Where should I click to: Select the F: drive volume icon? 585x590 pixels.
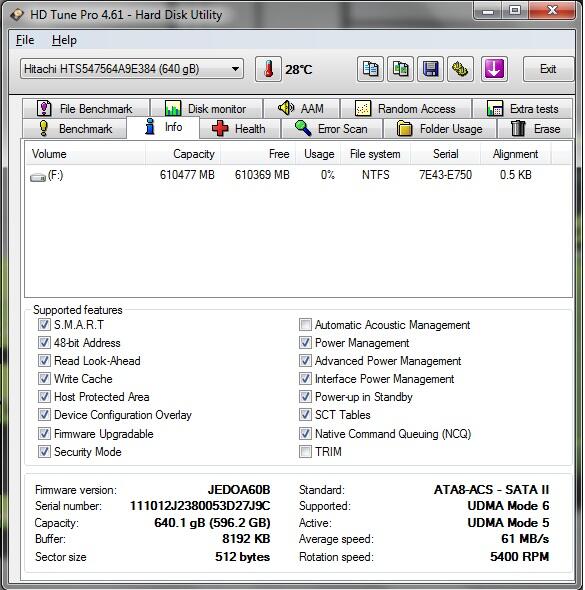coord(38,176)
